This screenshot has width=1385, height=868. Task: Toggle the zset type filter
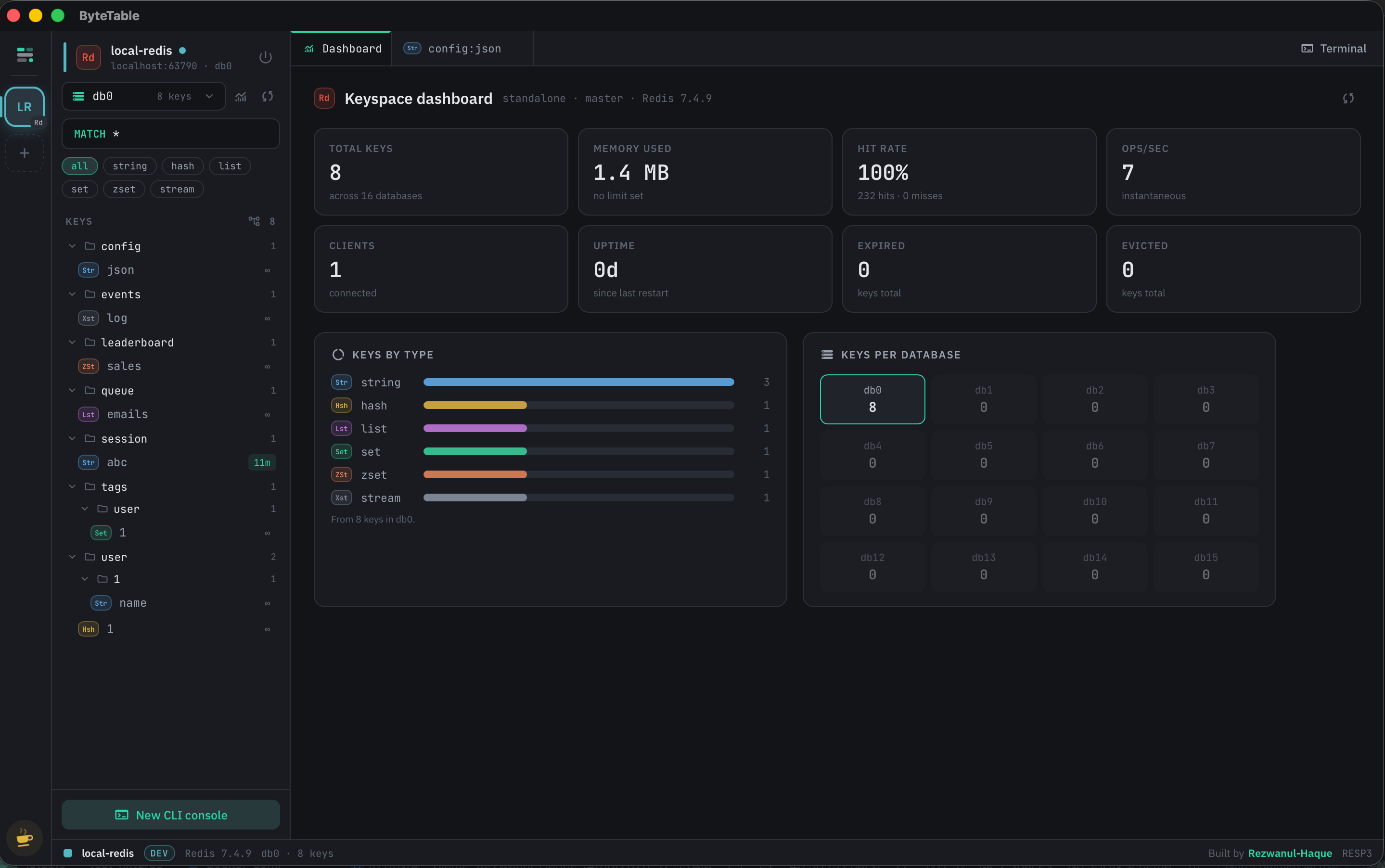coord(124,189)
